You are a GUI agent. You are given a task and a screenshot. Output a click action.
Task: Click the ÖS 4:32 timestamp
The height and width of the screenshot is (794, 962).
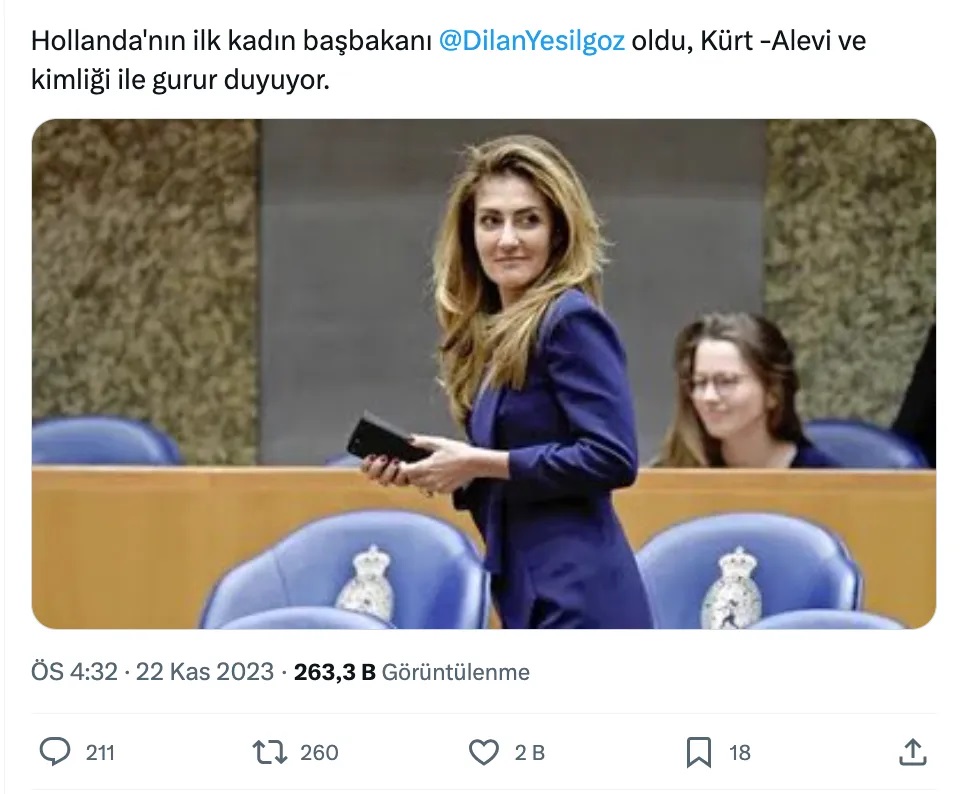74,672
